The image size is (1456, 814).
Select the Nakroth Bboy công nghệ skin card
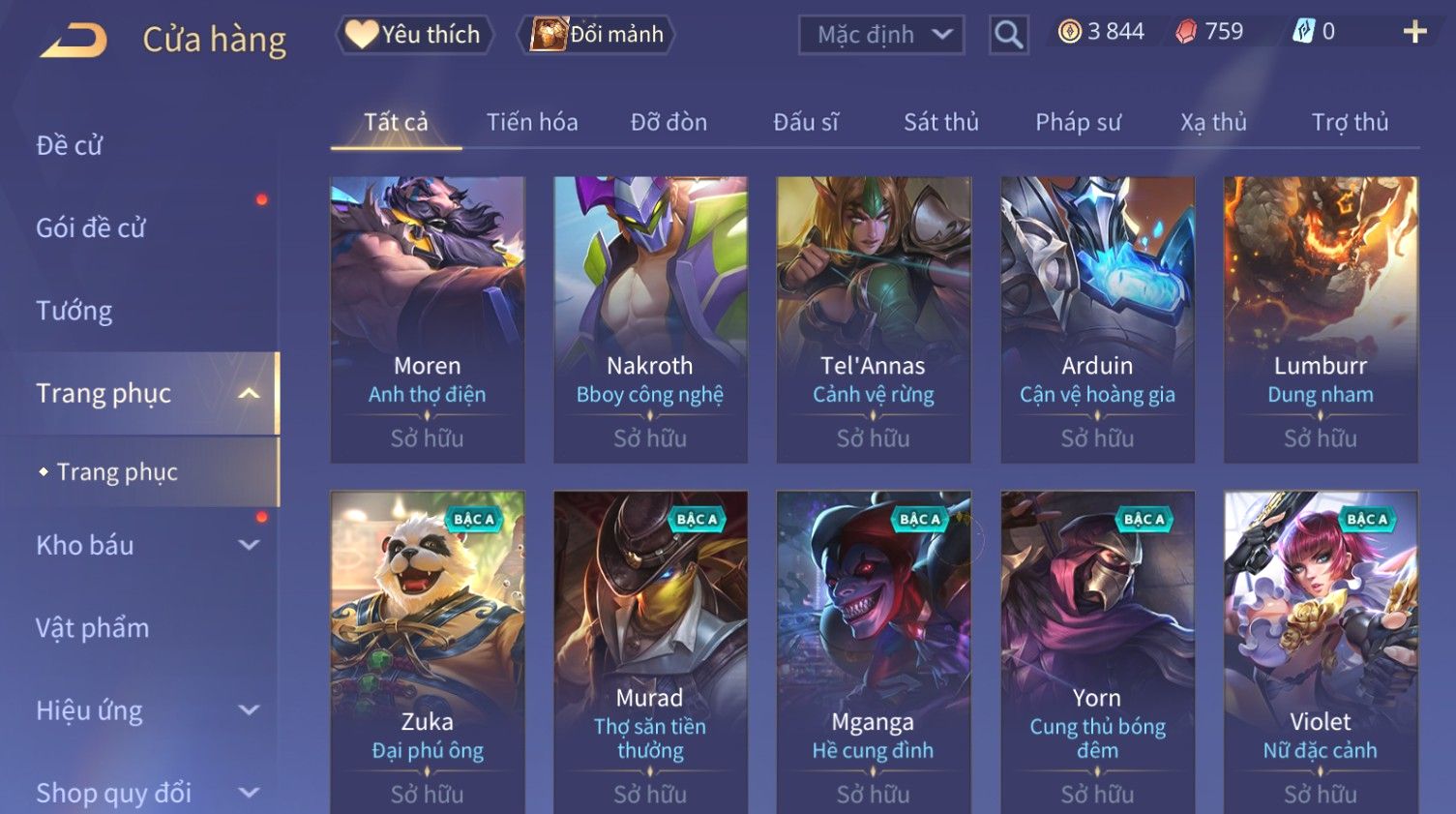pyautogui.click(x=650, y=319)
